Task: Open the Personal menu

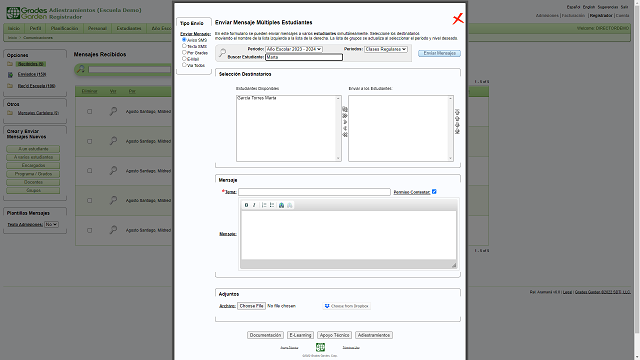Action: coord(97,28)
